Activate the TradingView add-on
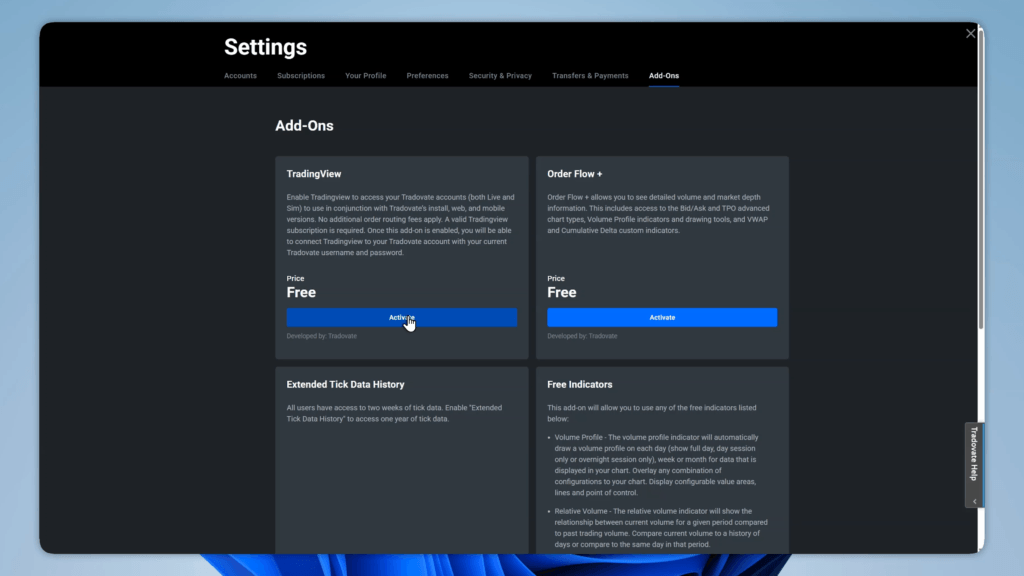Viewport: 1024px width, 576px height. tap(401, 317)
